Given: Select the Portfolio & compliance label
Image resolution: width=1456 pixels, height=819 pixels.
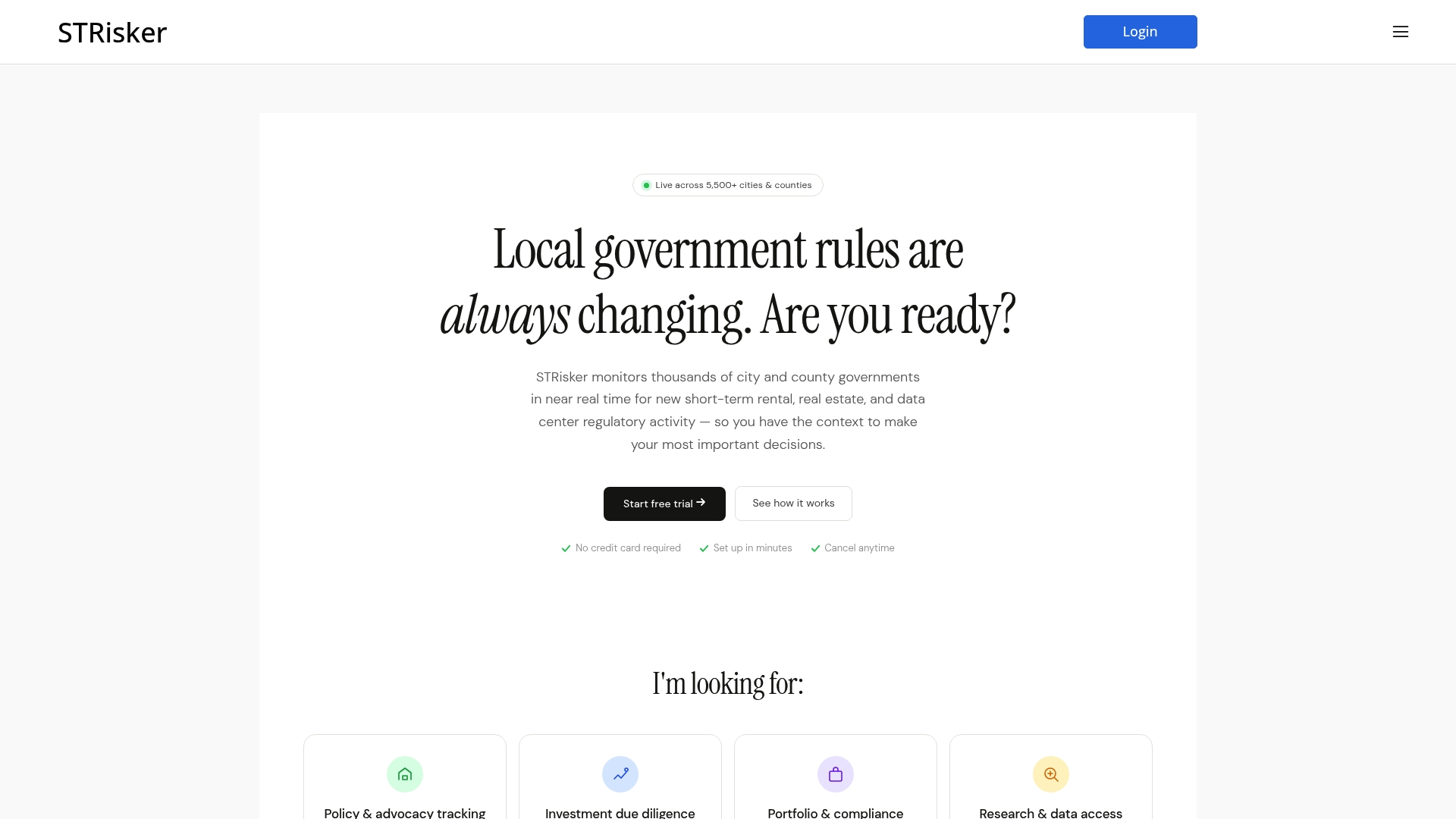Looking at the screenshot, I should (x=836, y=812).
